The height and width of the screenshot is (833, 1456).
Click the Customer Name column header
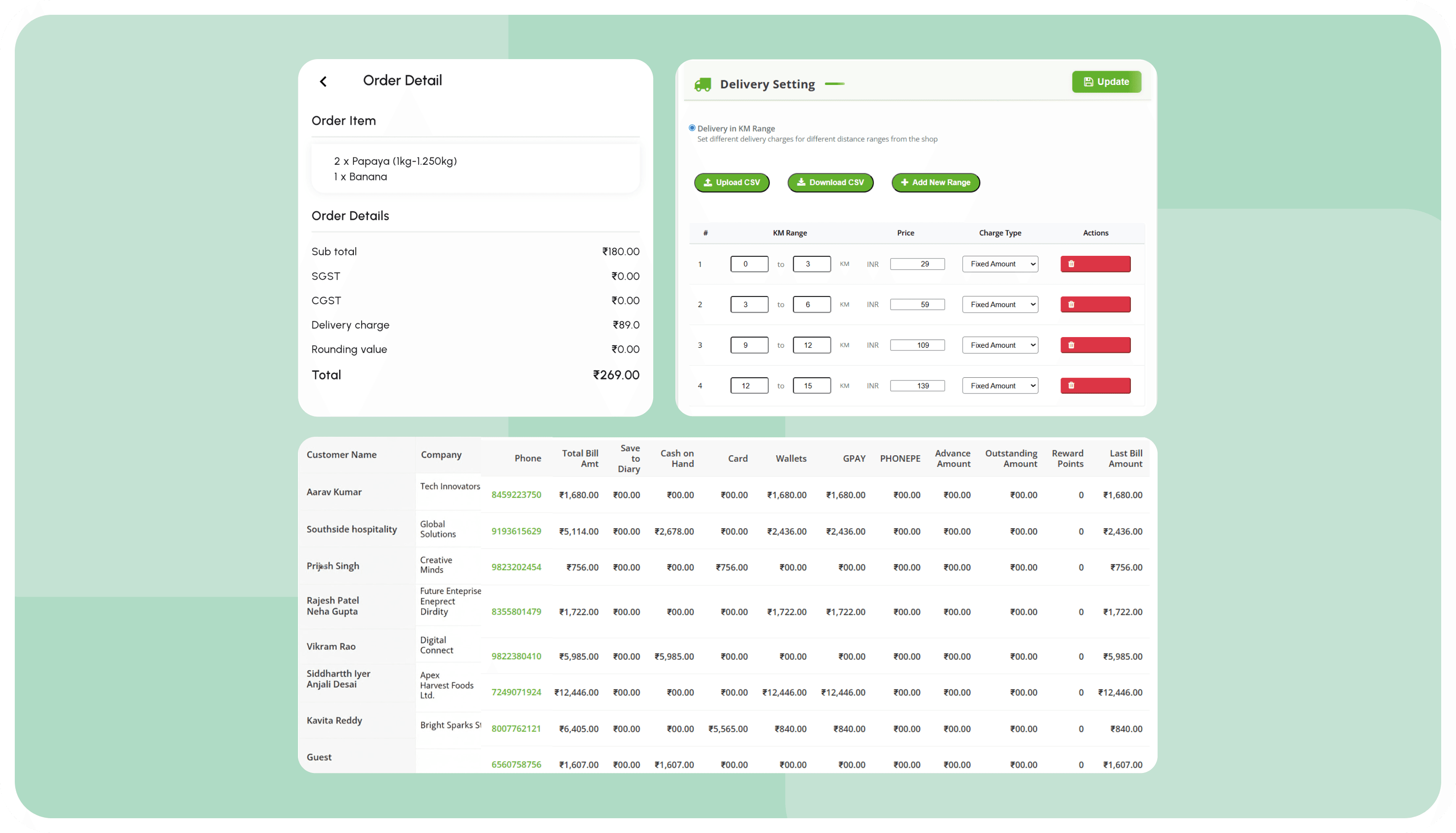pyautogui.click(x=341, y=455)
